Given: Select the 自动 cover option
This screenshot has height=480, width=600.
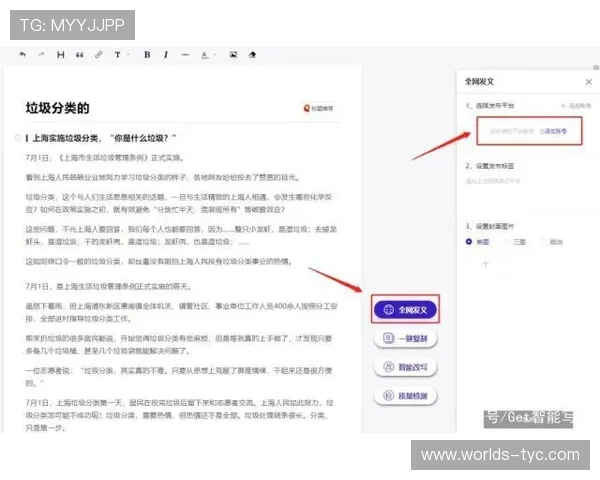Looking at the screenshot, I should [x=551, y=242].
